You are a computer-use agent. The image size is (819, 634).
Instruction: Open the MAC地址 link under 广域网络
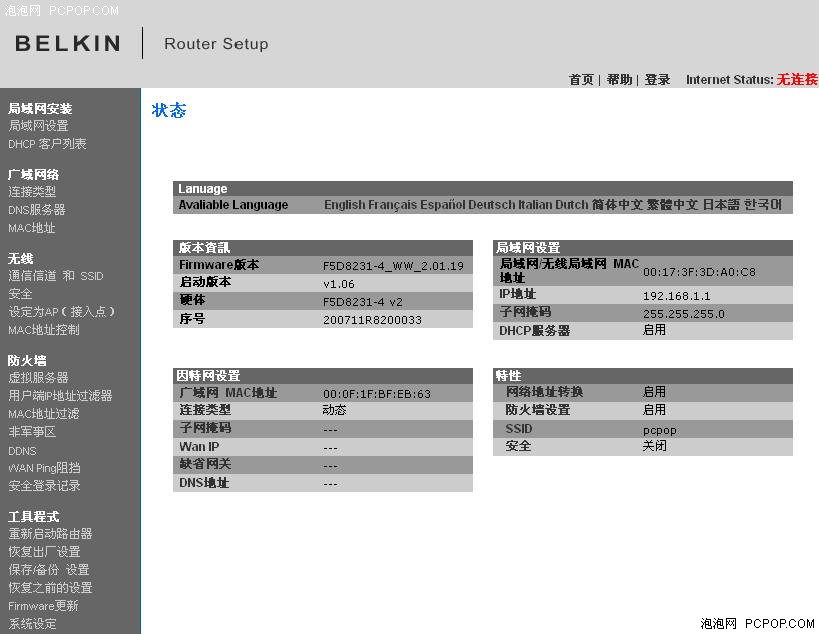point(31,228)
